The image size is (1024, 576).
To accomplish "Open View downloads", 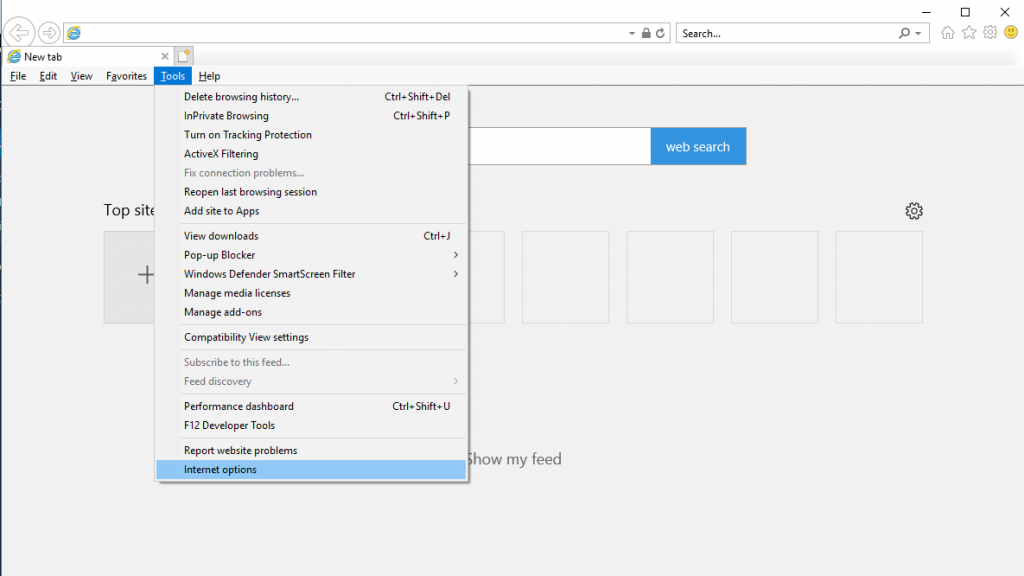I will pos(312,236).
